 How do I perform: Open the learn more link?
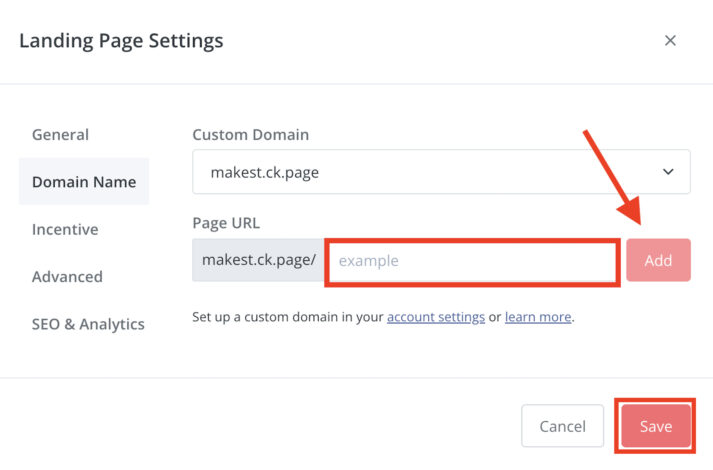pos(538,317)
